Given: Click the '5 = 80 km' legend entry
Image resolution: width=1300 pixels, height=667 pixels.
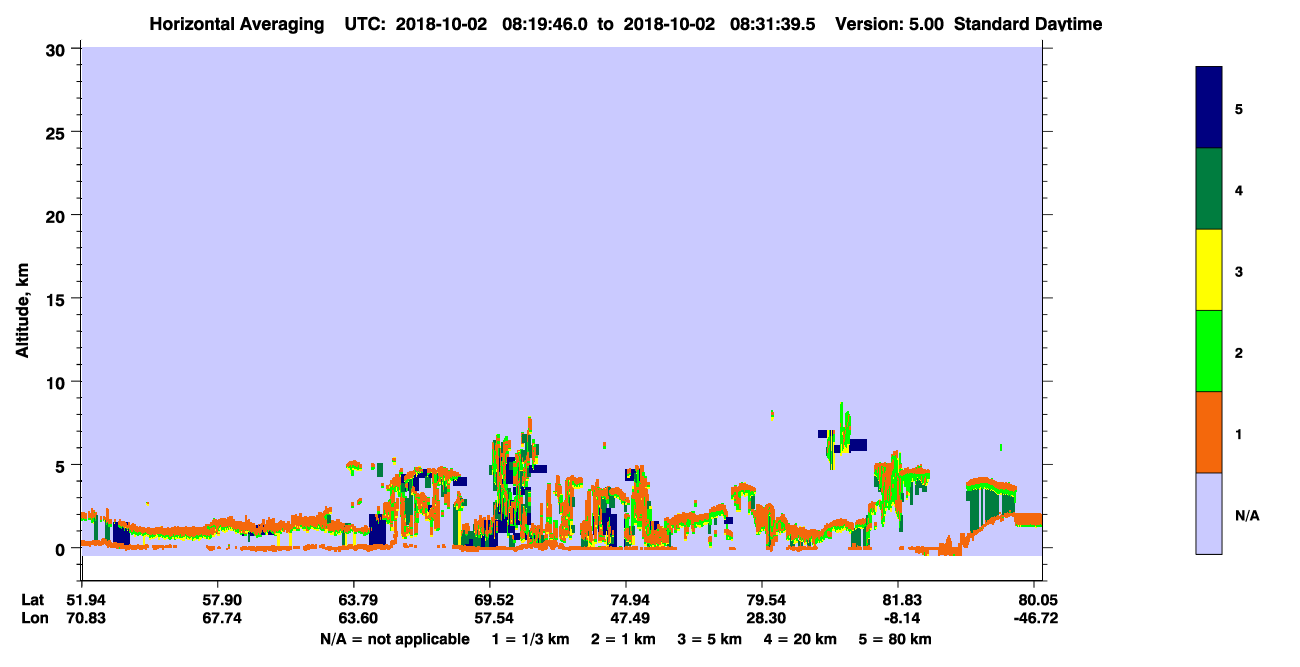Looking at the screenshot, I should point(896,639).
